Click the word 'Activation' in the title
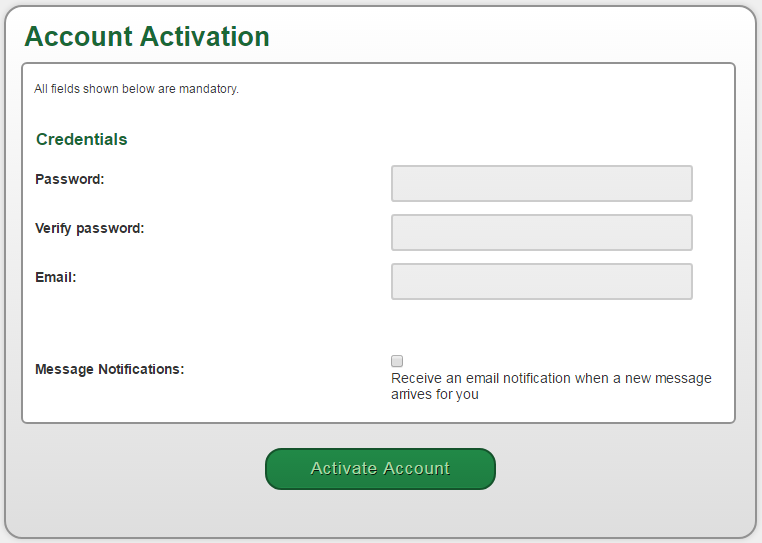The height and width of the screenshot is (543, 762). tap(205, 36)
